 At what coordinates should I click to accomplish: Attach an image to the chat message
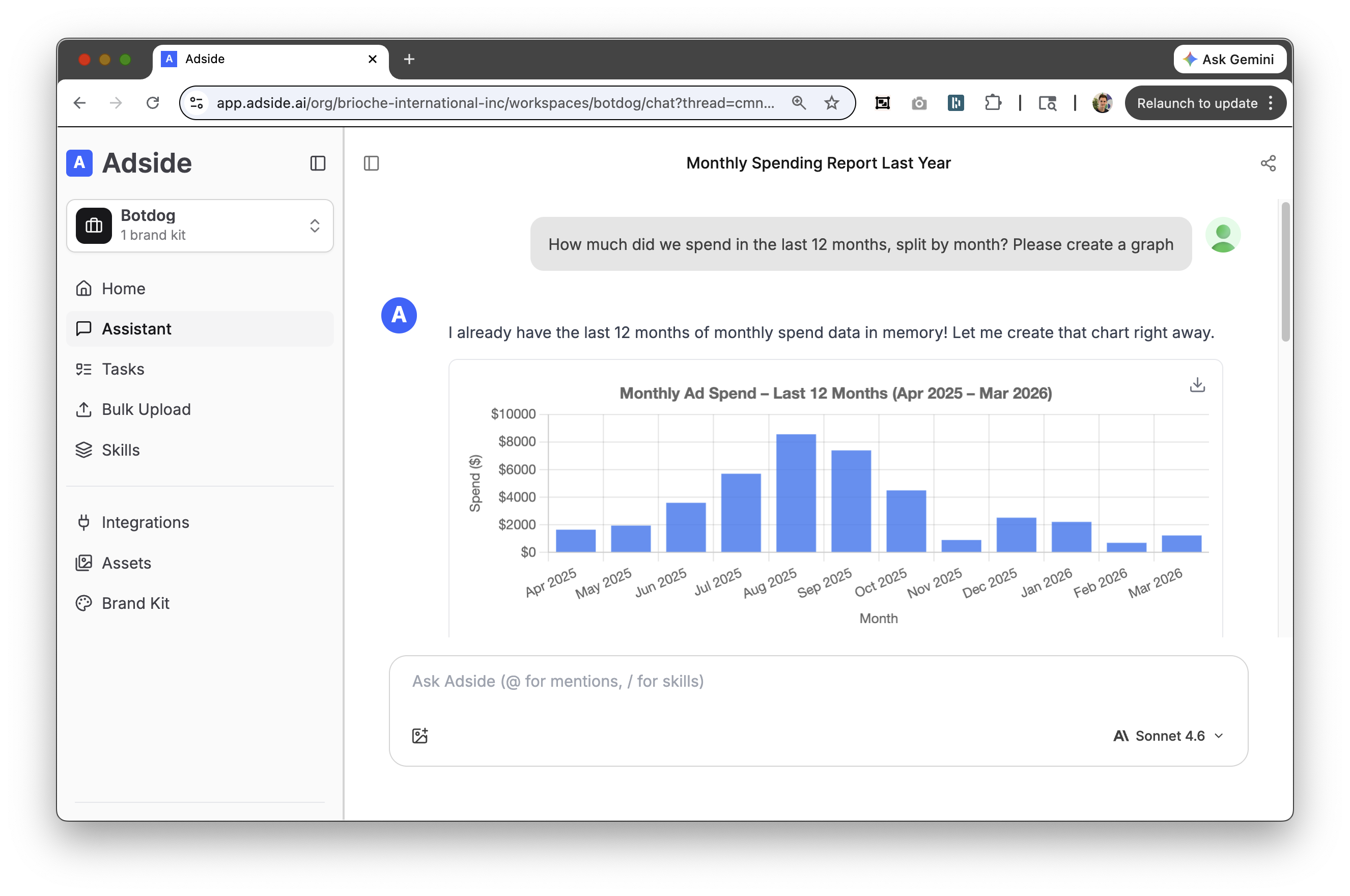pyautogui.click(x=420, y=736)
